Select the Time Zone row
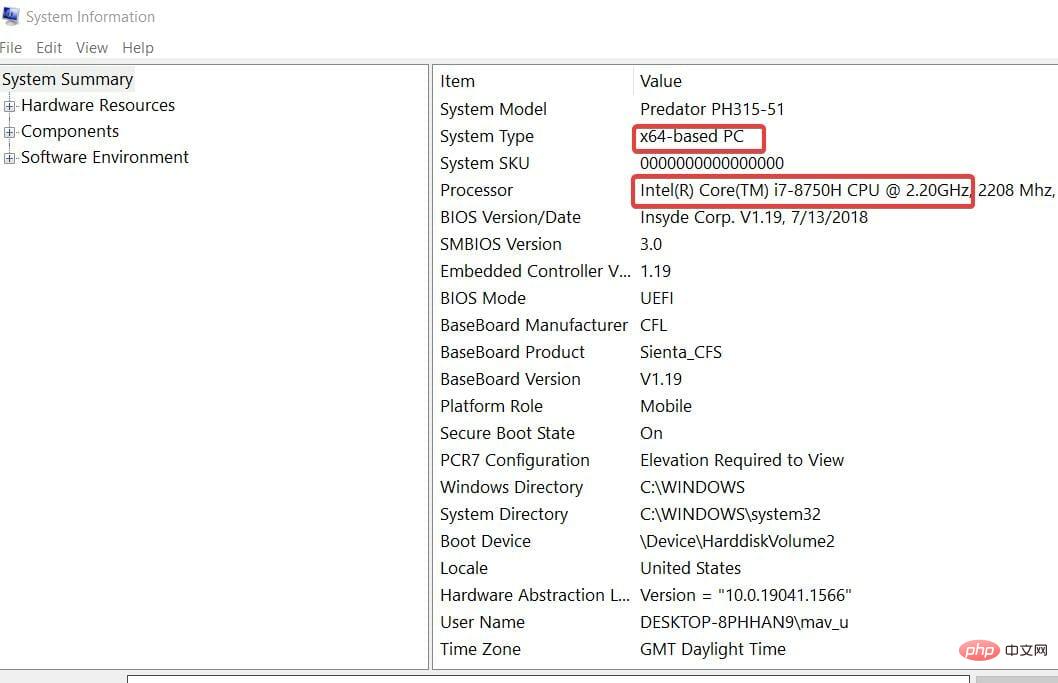Viewport: 1058px width, 683px height. [x=480, y=649]
